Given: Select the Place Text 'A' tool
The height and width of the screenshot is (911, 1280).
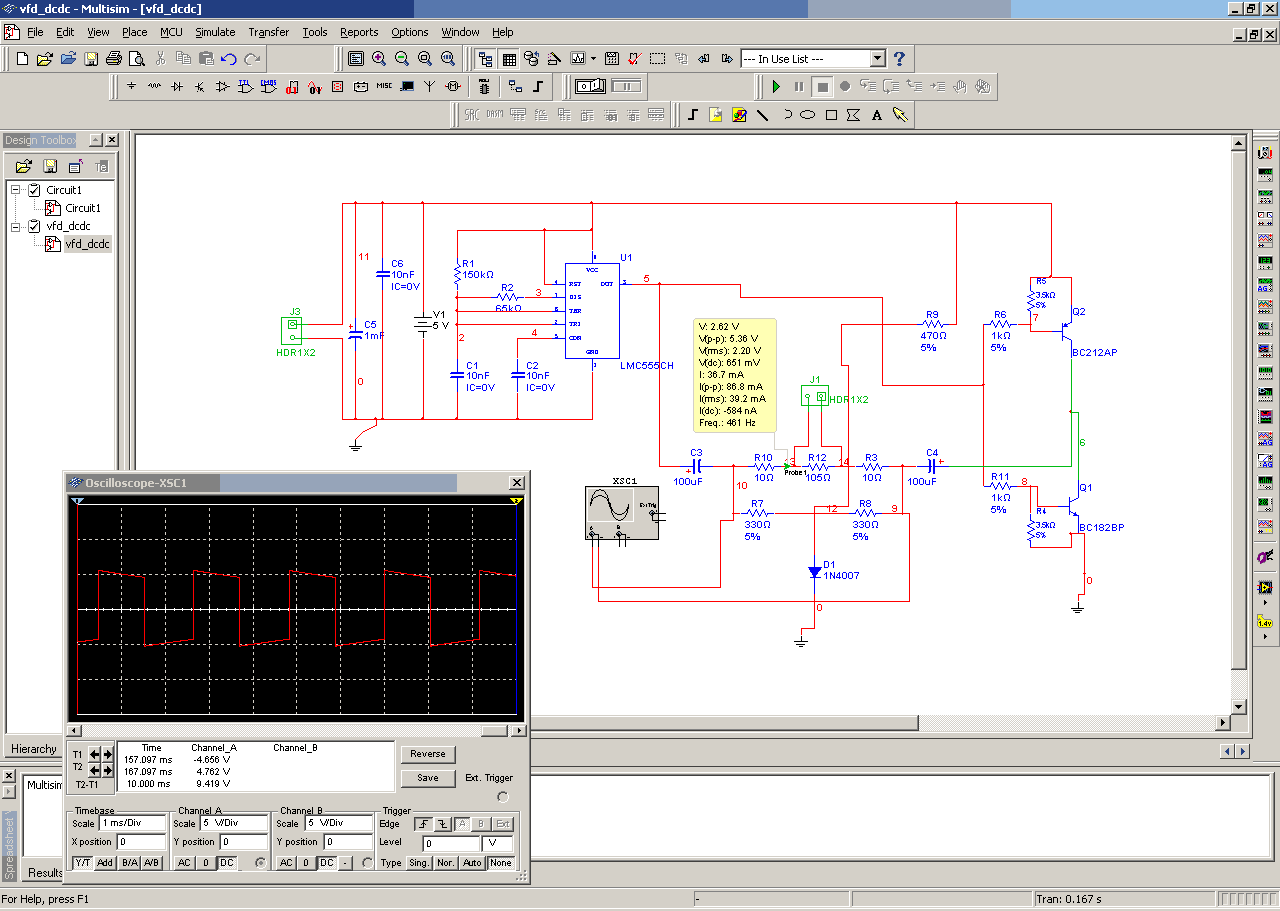Looking at the screenshot, I should (x=877, y=115).
